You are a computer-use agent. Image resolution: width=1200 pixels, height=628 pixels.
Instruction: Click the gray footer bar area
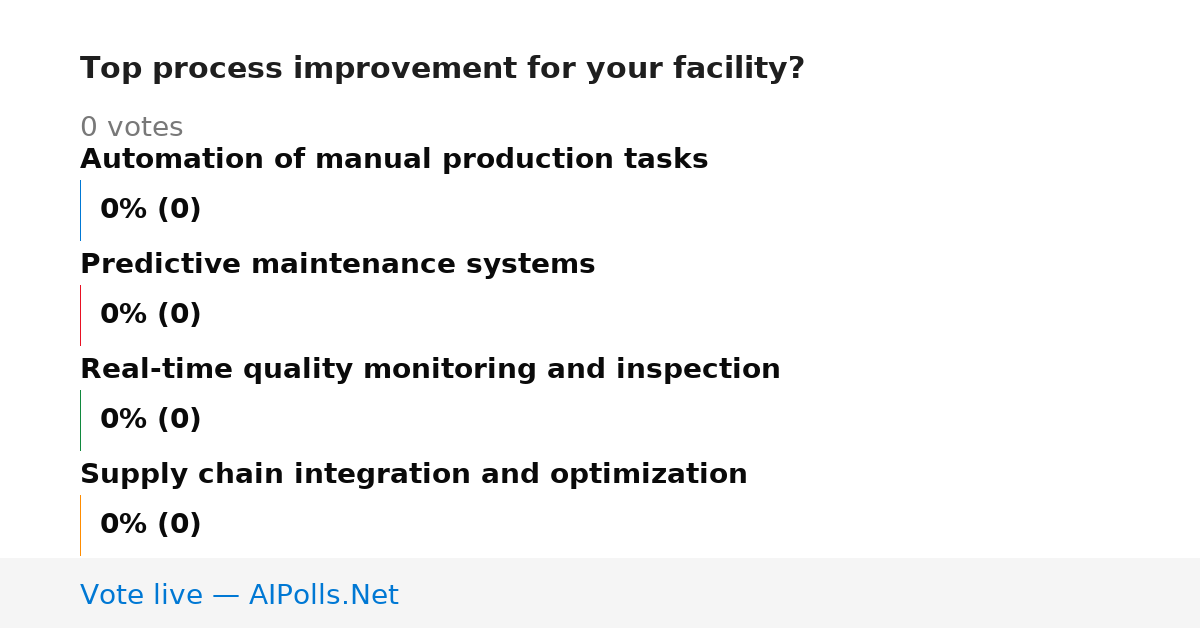(x=600, y=593)
